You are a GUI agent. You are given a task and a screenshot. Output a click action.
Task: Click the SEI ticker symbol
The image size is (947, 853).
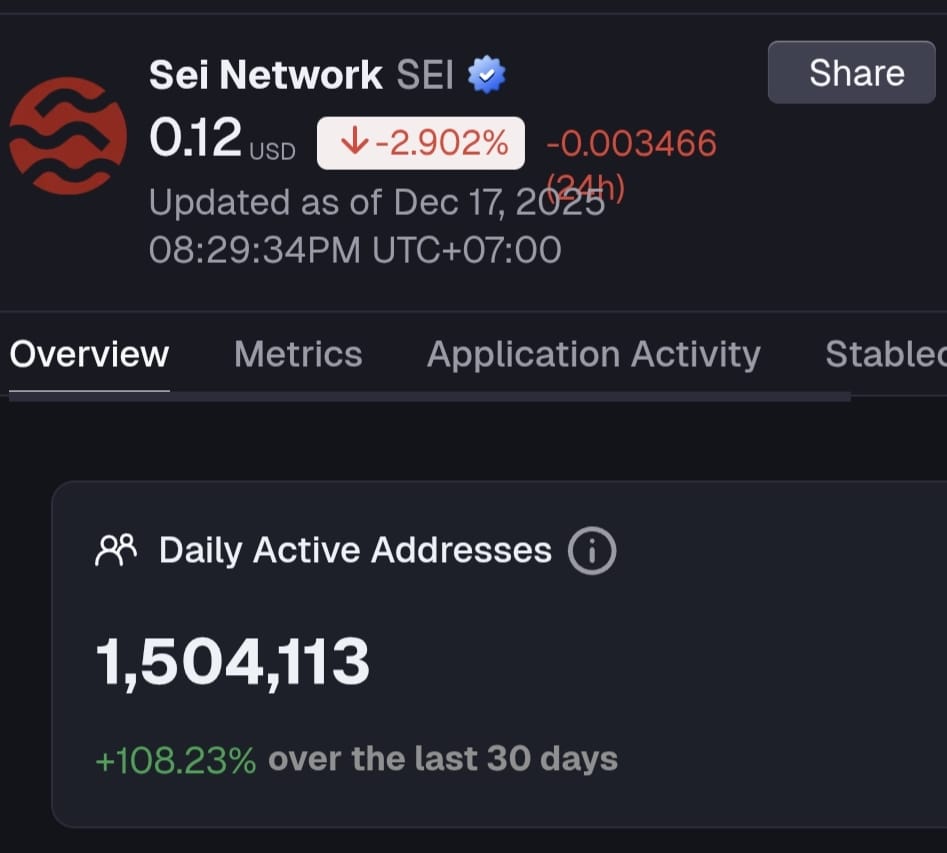coord(425,75)
